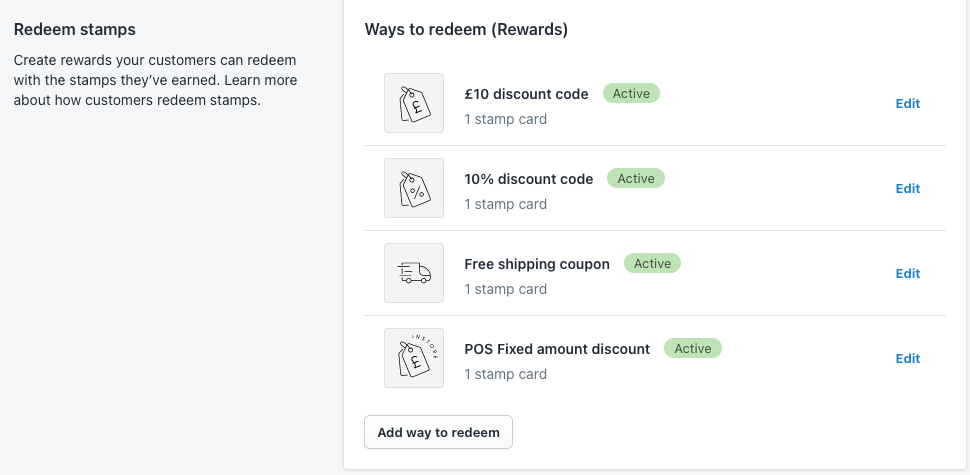Edit the £10 discount code reward
Screen dimensions: 970x475
coord(908,103)
